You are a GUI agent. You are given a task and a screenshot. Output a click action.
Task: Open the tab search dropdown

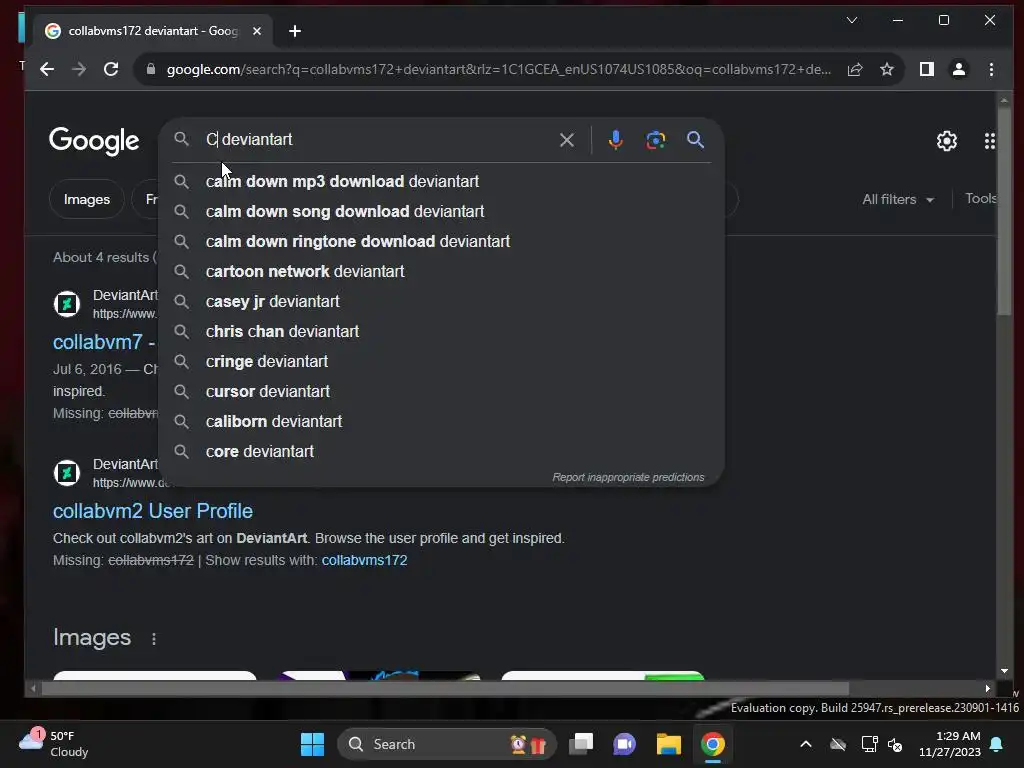tap(852, 20)
